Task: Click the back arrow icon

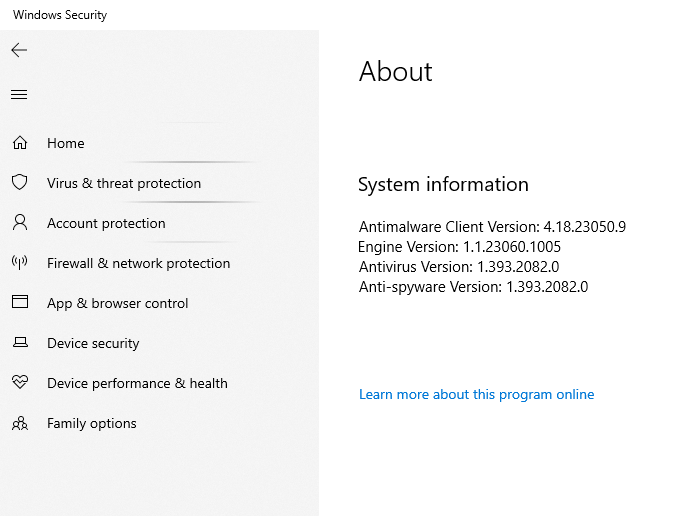Action: click(19, 50)
